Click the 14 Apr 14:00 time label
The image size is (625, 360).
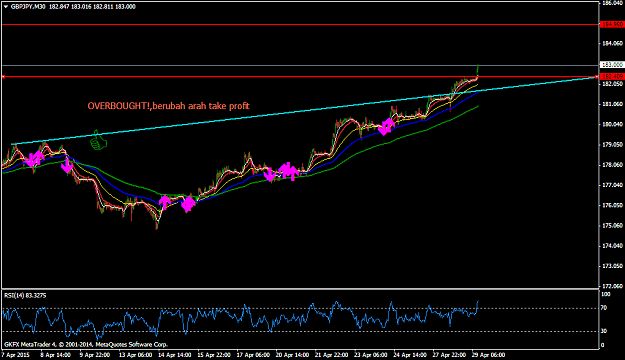coord(175,355)
